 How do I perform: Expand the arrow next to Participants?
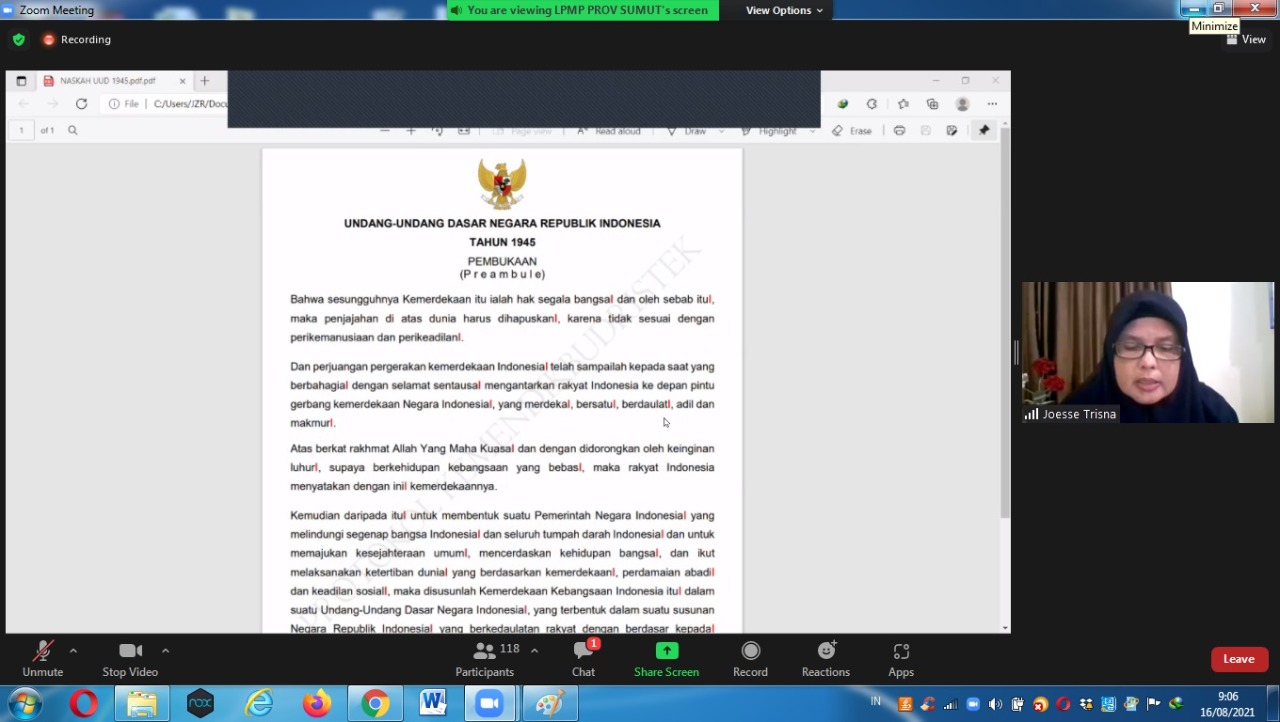click(534, 651)
